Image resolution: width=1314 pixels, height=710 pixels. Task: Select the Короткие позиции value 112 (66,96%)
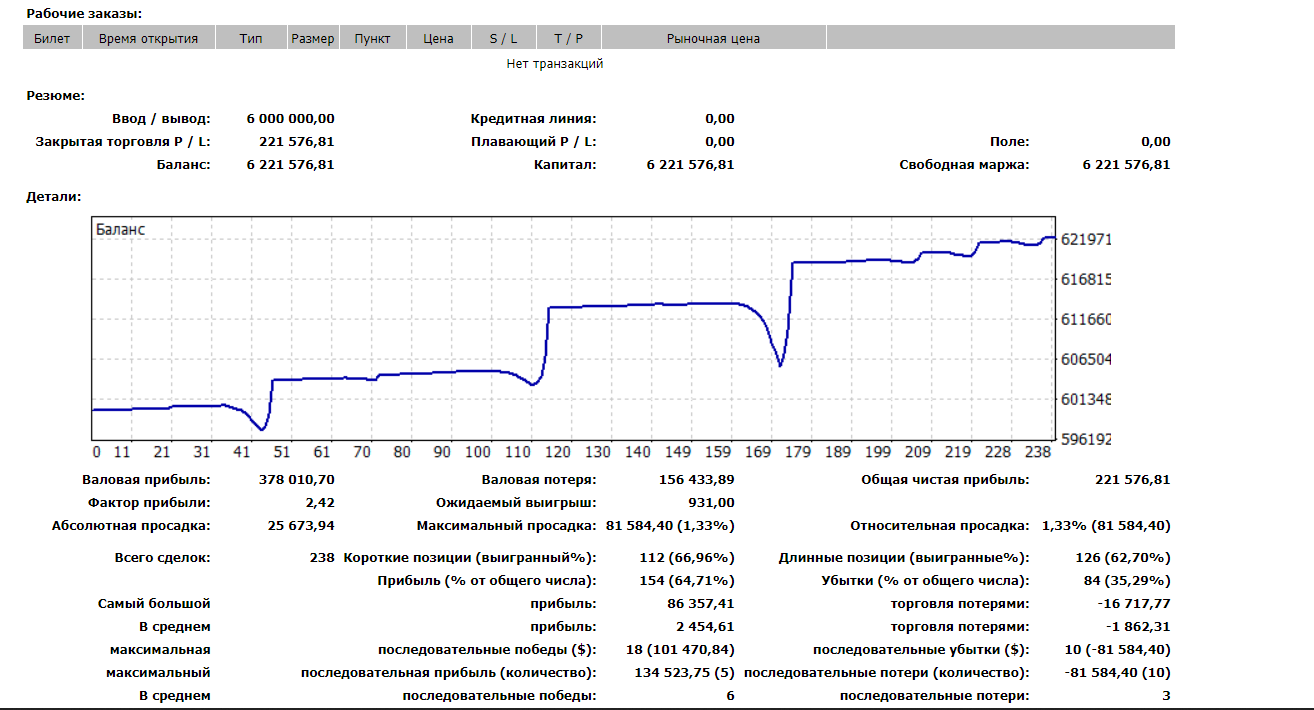coord(687,558)
